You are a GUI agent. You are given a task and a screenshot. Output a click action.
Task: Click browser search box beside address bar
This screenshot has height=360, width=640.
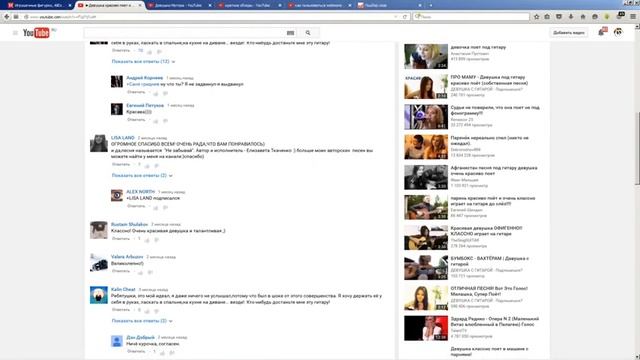tap(471, 17)
